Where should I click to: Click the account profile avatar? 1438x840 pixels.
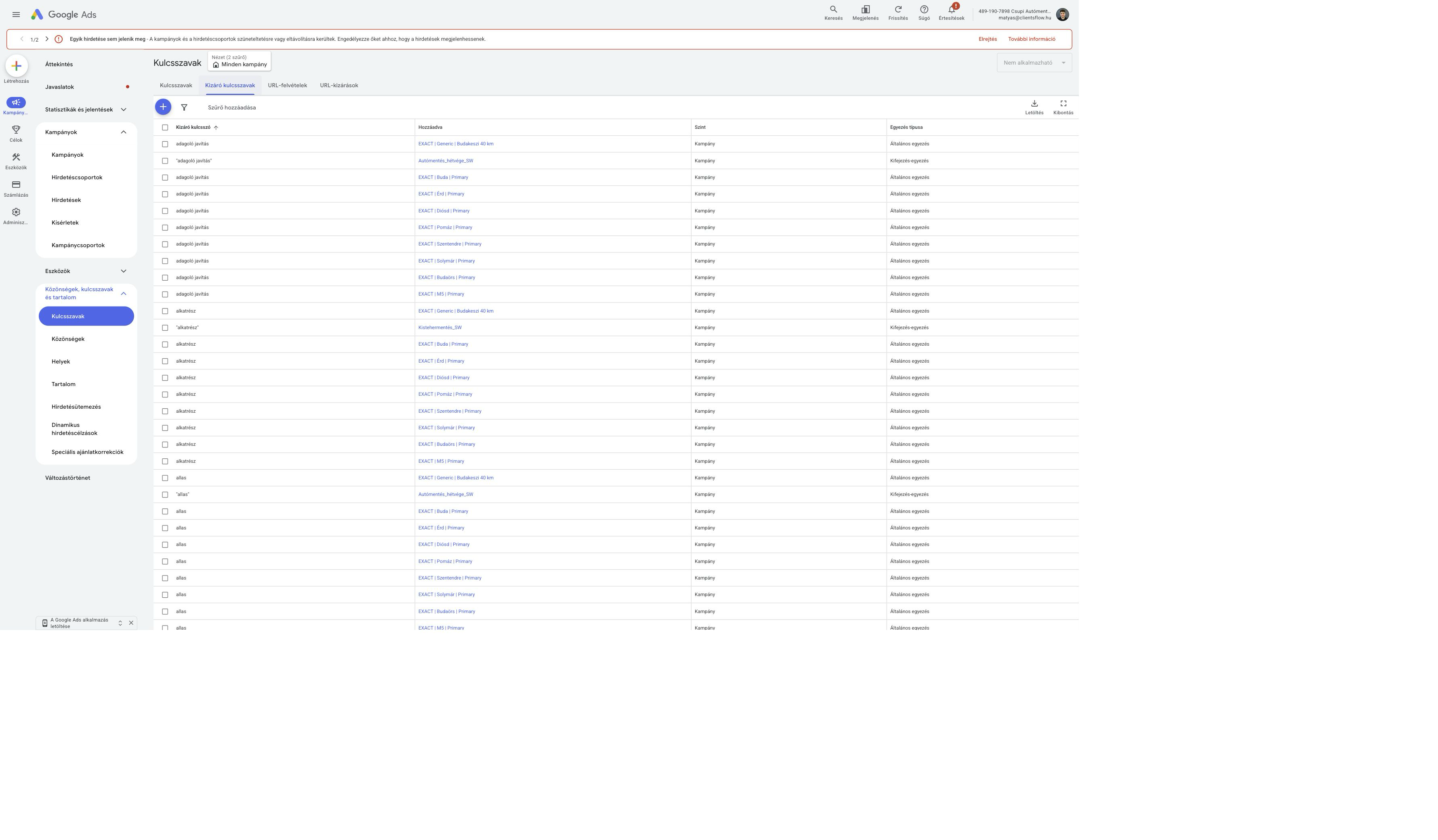click(1062, 15)
